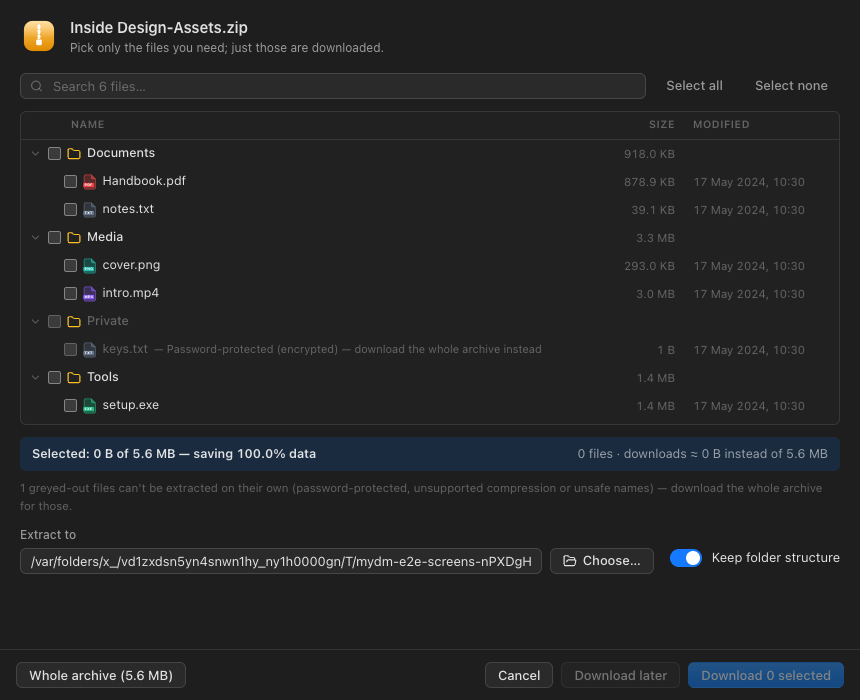Image resolution: width=860 pixels, height=700 pixels.
Task: Toggle Keep folder structure switch
Action: [686, 558]
